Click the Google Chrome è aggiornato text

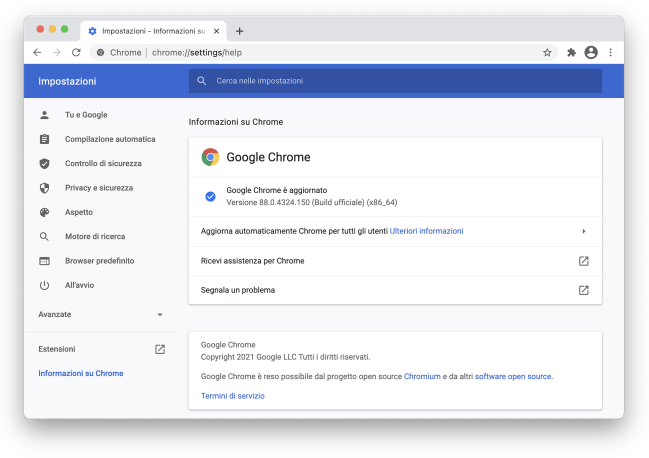pyautogui.click(x=276, y=190)
